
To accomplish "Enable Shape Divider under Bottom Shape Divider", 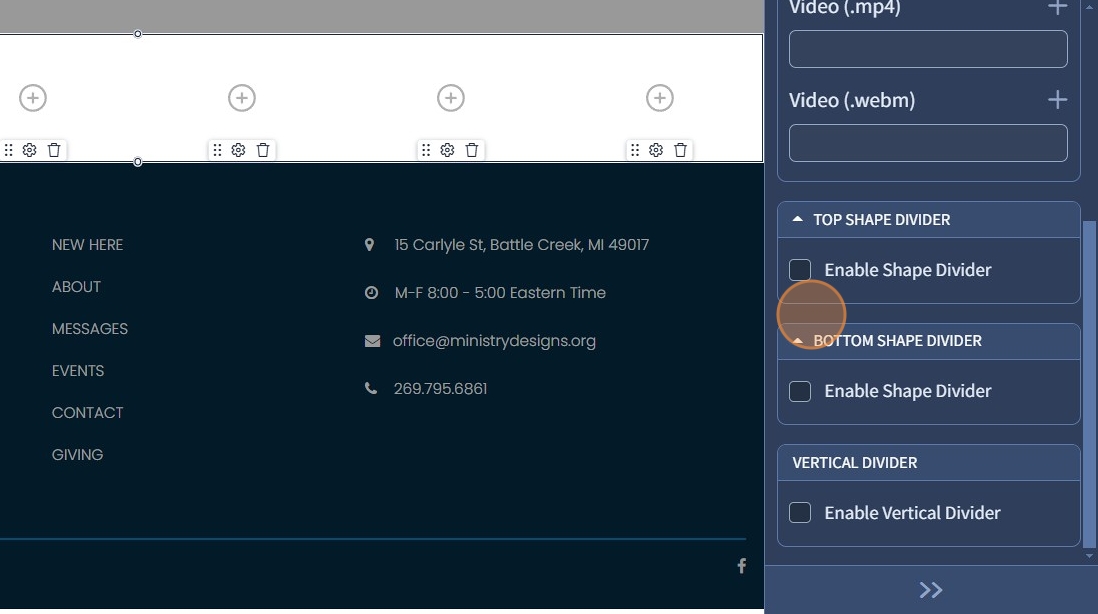I will [x=800, y=391].
